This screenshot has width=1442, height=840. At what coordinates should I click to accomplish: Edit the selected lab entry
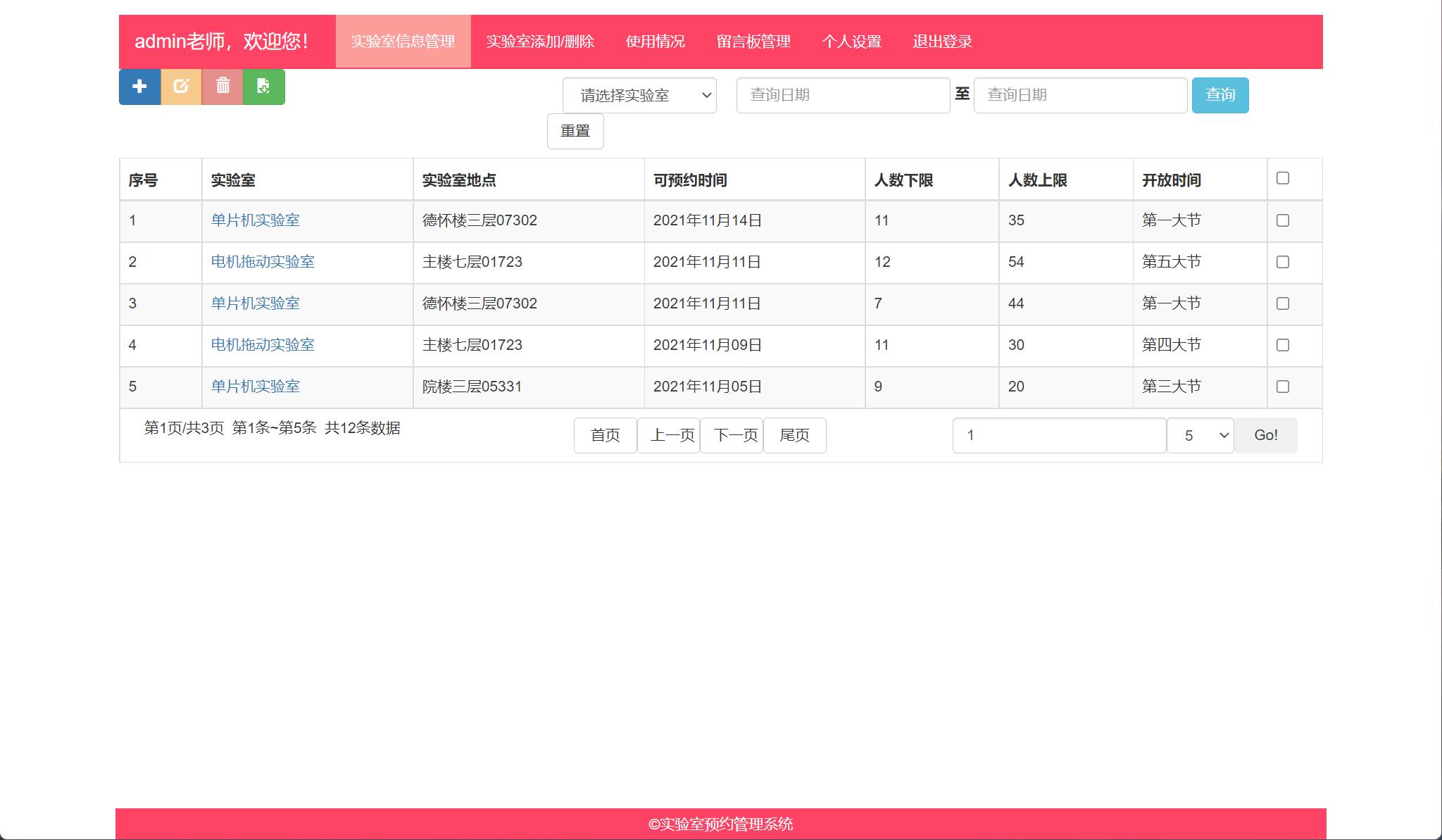(181, 87)
